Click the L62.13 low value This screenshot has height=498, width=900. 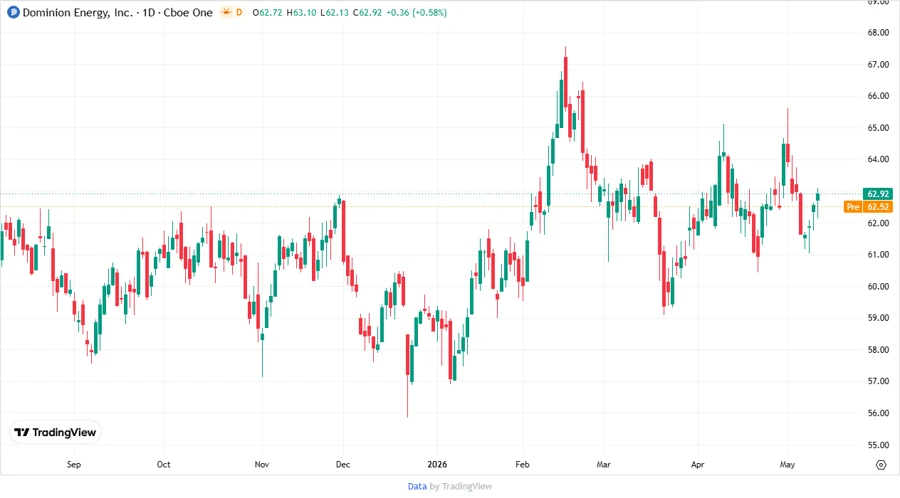(335, 12)
